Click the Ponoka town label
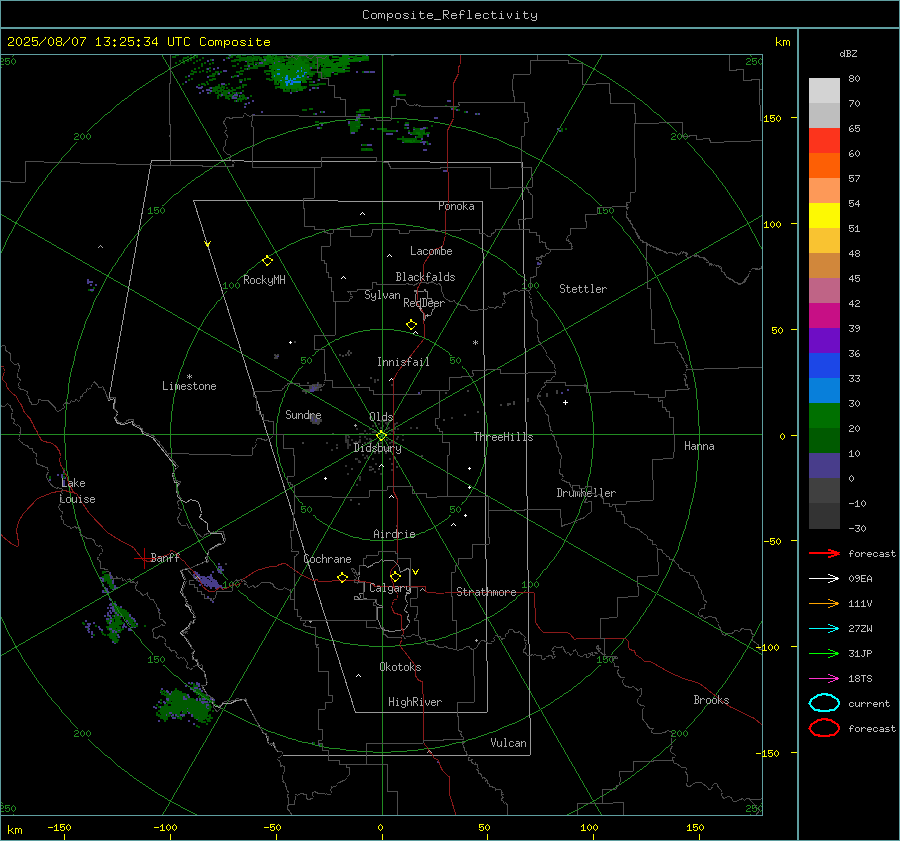 [456, 206]
